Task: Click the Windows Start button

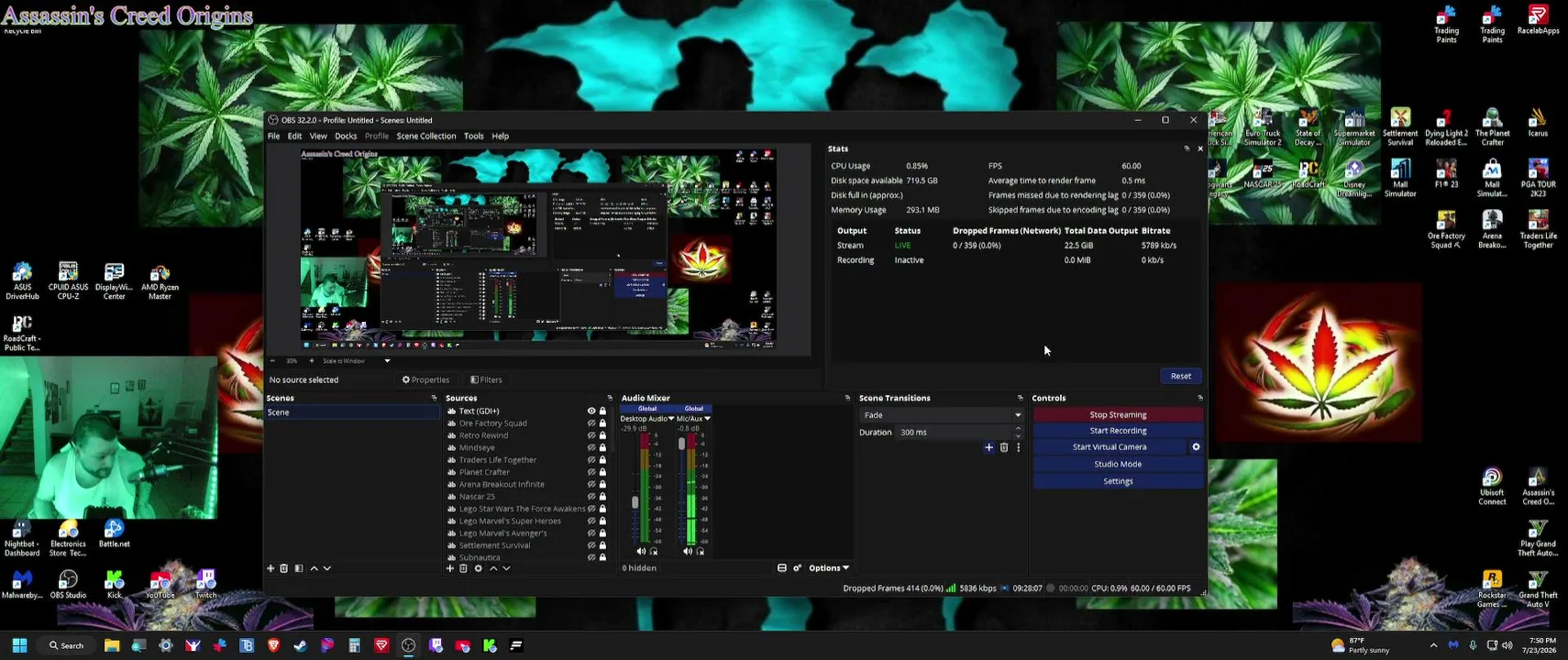Action: [x=19, y=645]
